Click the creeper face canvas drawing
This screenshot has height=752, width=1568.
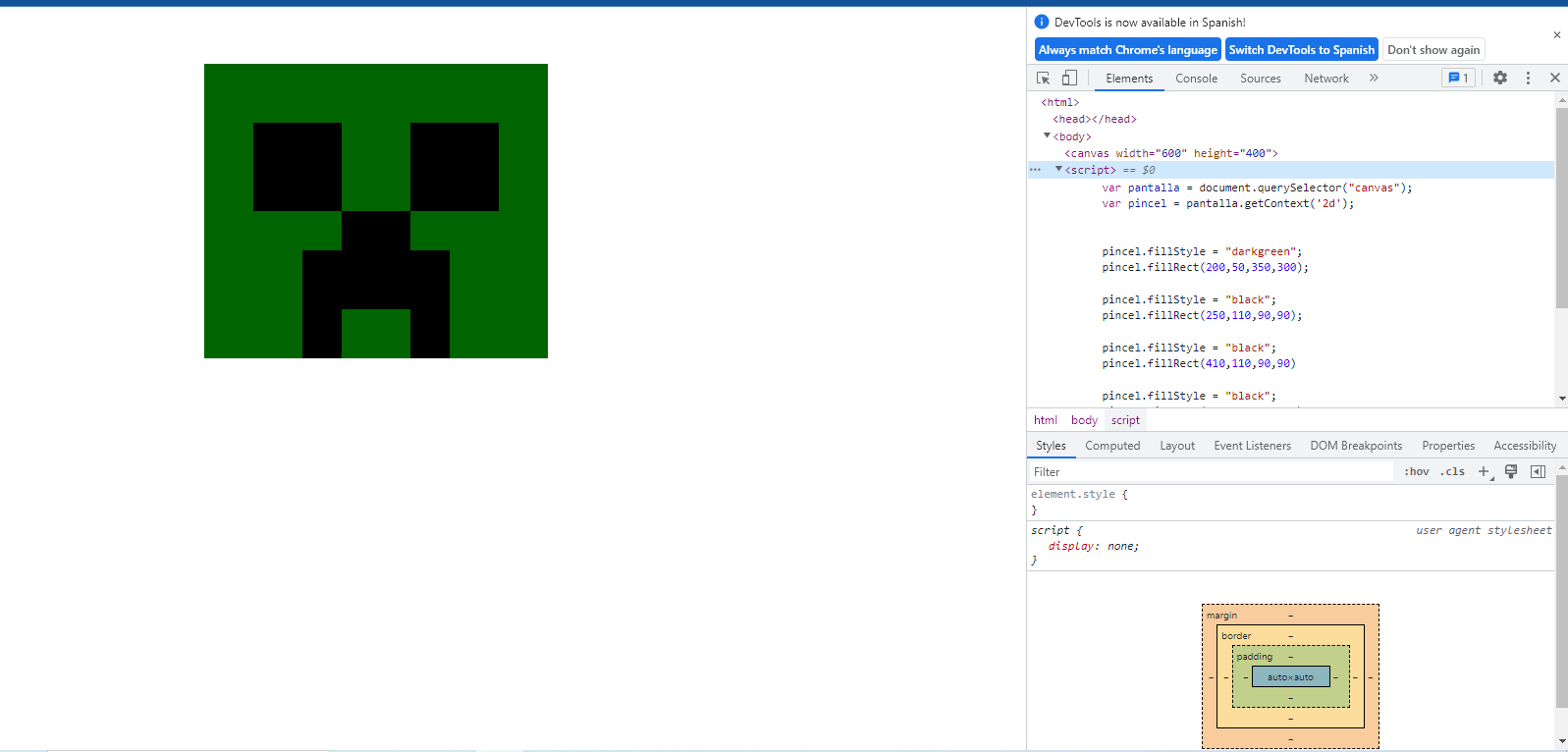point(376,211)
